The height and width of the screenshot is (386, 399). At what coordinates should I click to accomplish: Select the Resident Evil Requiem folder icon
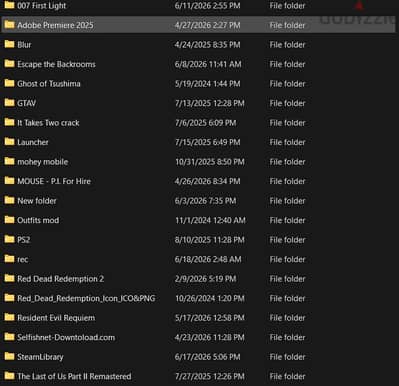pyautogui.click(x=9, y=317)
